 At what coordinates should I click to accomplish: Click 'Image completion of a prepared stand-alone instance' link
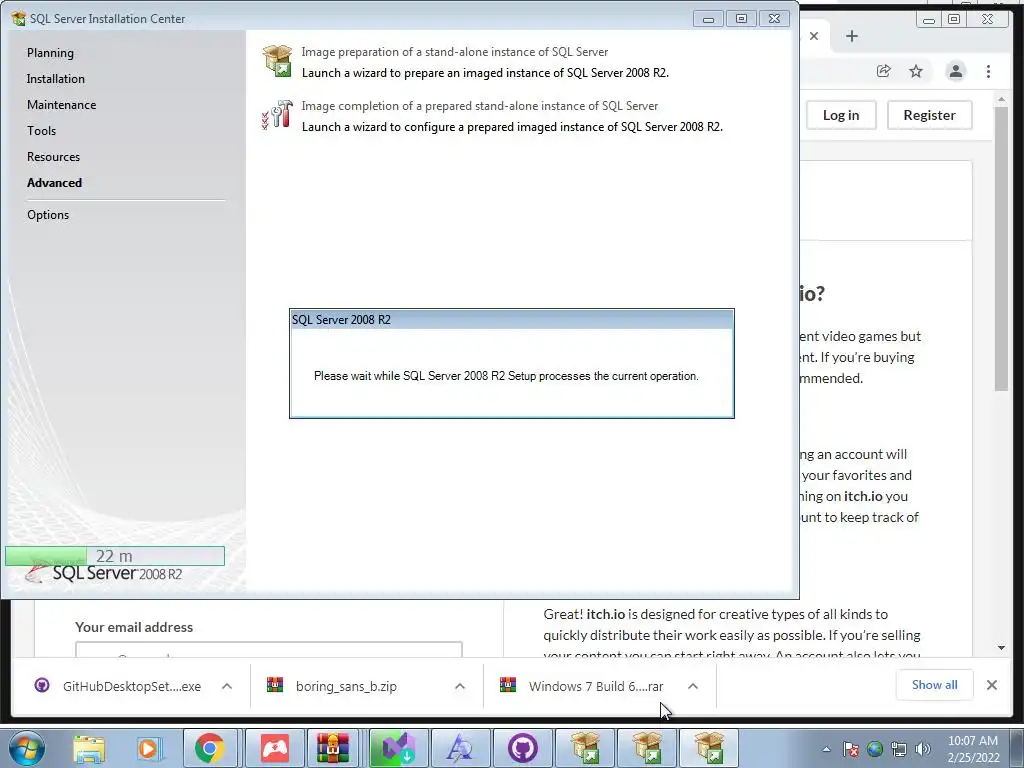pyautogui.click(x=479, y=106)
